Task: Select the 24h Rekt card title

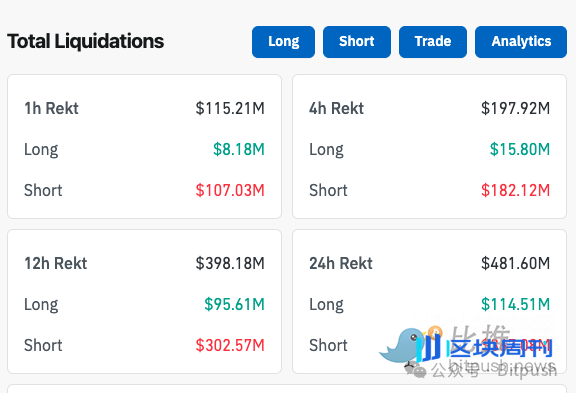Action: pos(341,263)
